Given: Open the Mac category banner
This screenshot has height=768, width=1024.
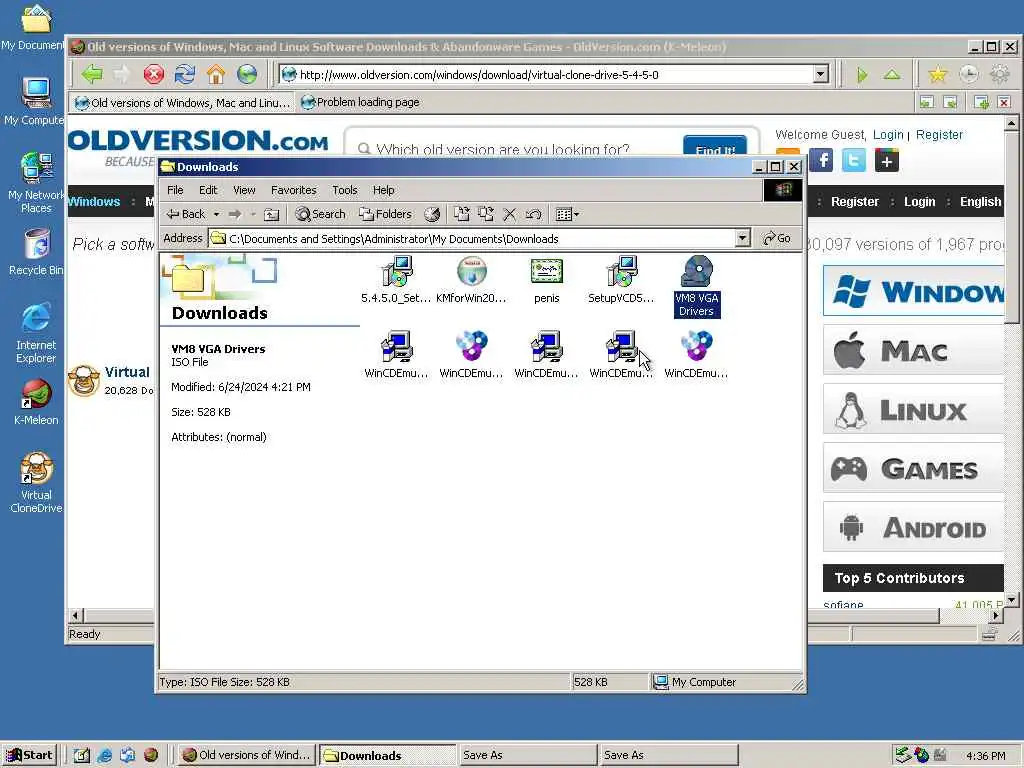Looking at the screenshot, I should coord(913,351).
